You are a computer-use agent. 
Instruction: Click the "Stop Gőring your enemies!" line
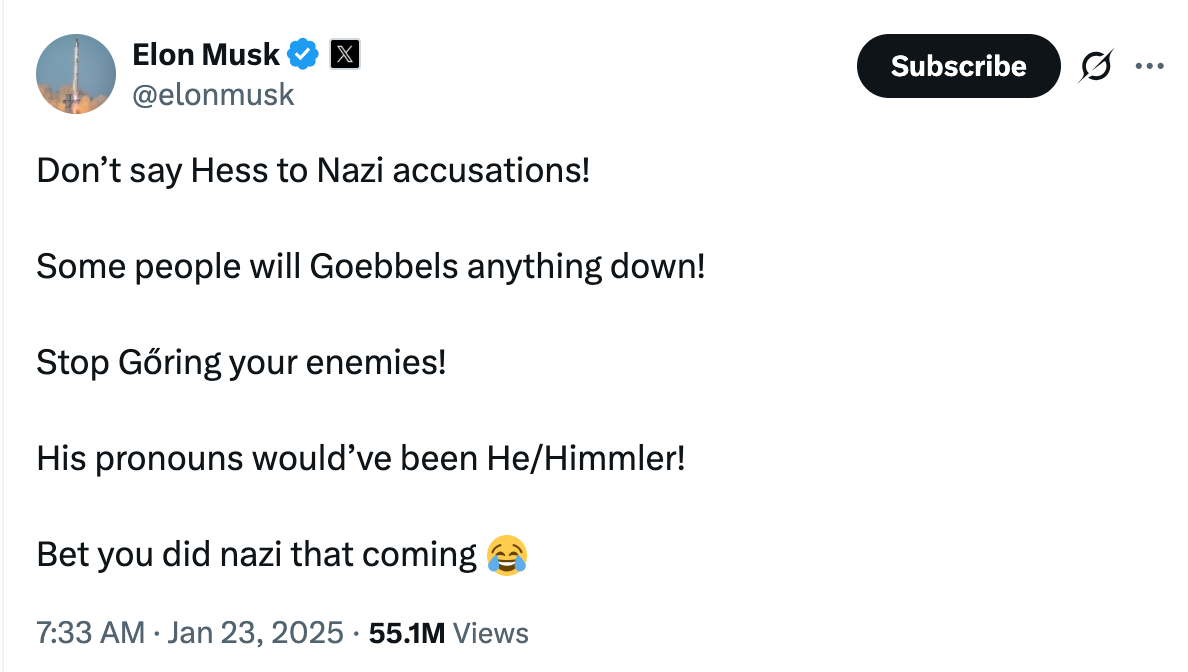coord(240,362)
